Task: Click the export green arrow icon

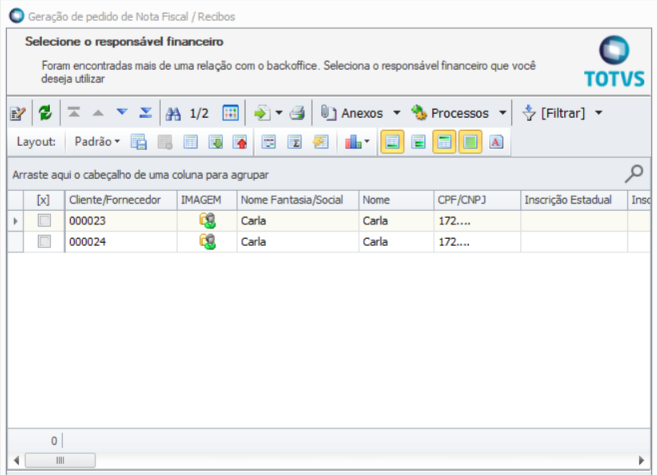Action: click(x=262, y=113)
